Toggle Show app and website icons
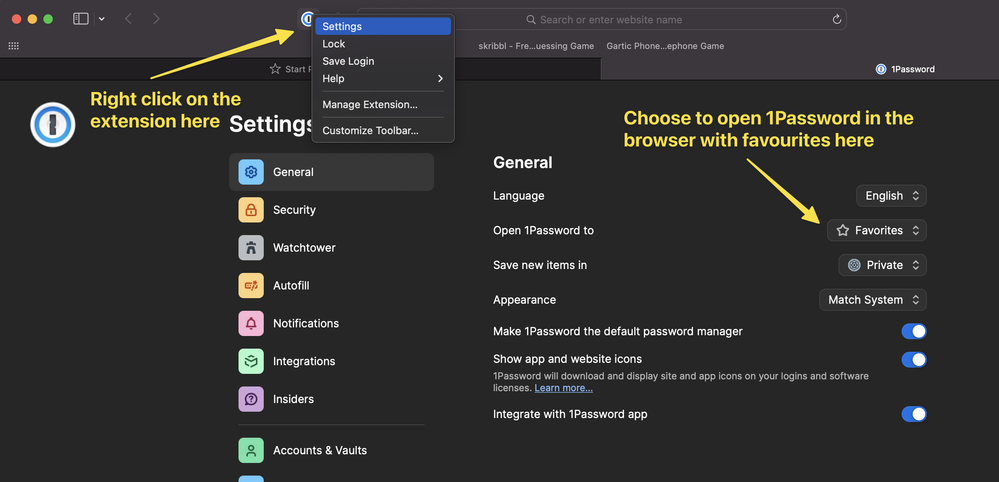This screenshot has height=482, width=999. (913, 359)
